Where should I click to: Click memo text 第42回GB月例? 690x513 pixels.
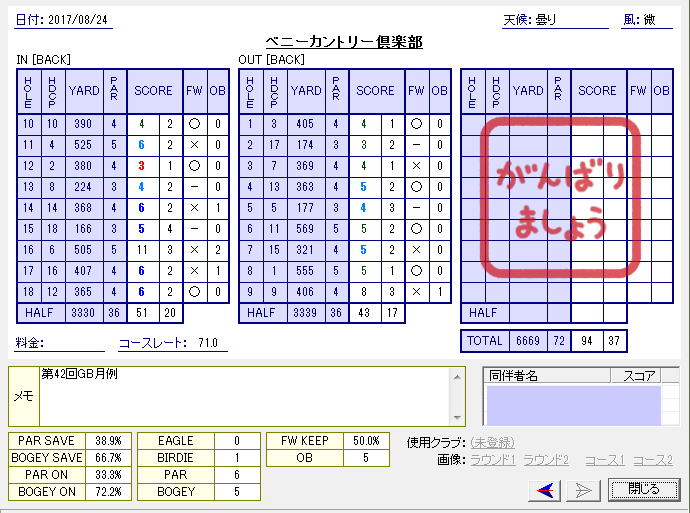[x=79, y=374]
